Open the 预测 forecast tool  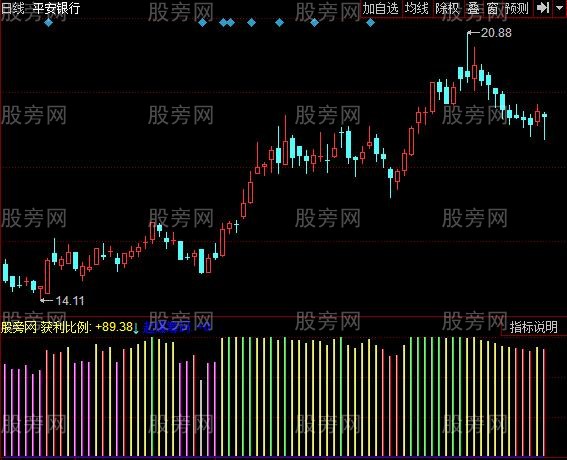[517, 9]
